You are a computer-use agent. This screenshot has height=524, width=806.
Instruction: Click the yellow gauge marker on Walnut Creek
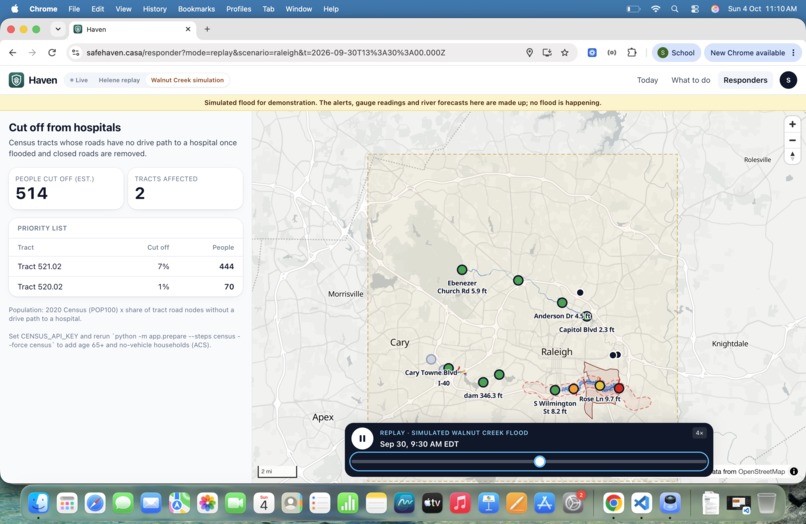[599, 385]
